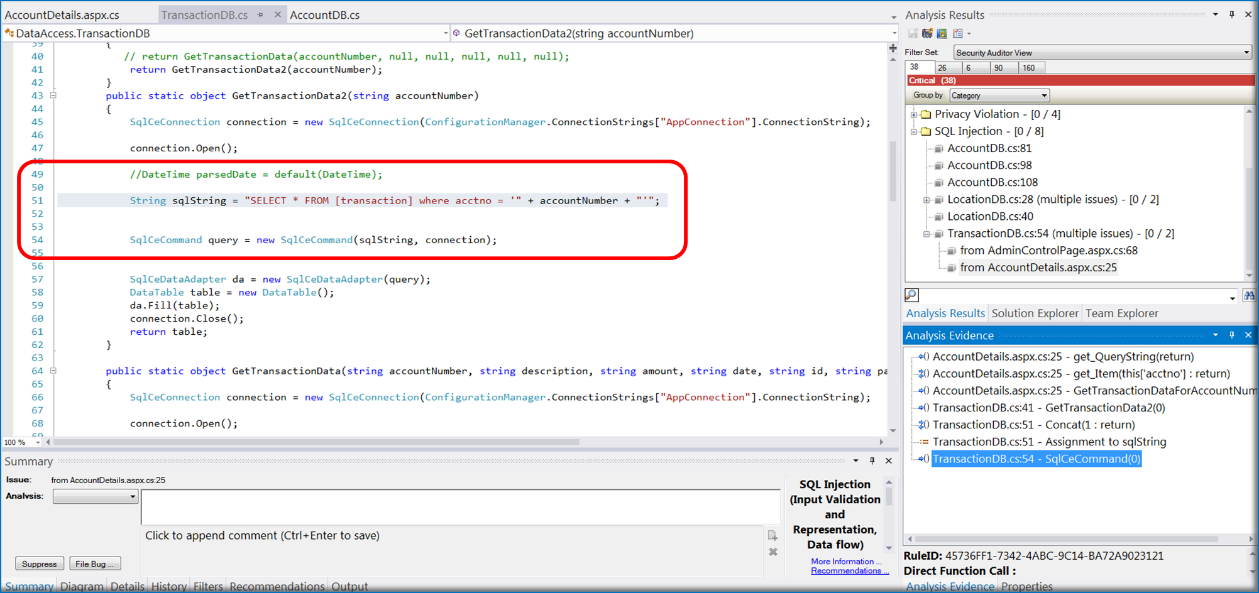
Task: Collapse the SQL Injection category
Action: [913, 131]
